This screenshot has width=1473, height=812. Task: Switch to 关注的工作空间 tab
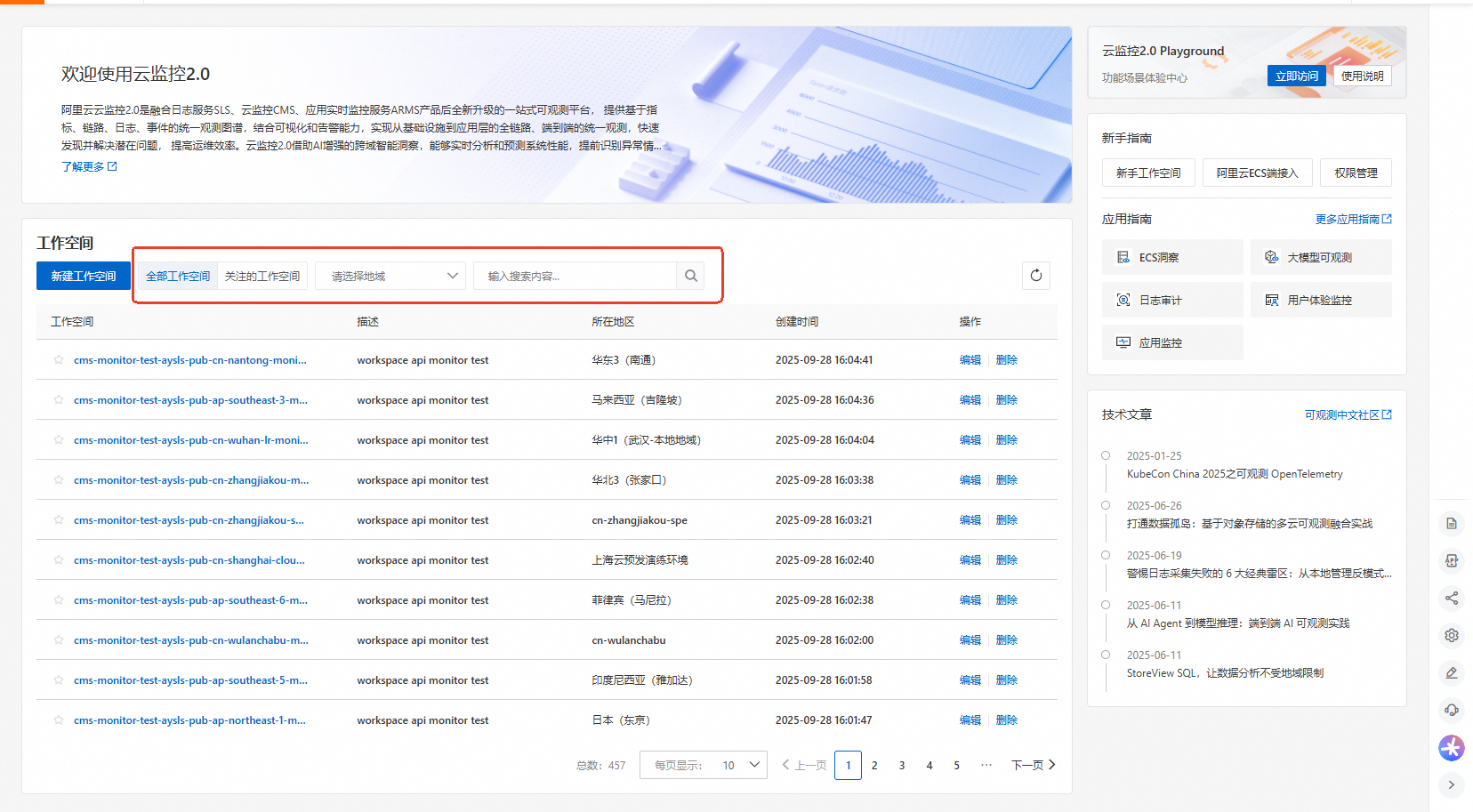tap(262, 276)
